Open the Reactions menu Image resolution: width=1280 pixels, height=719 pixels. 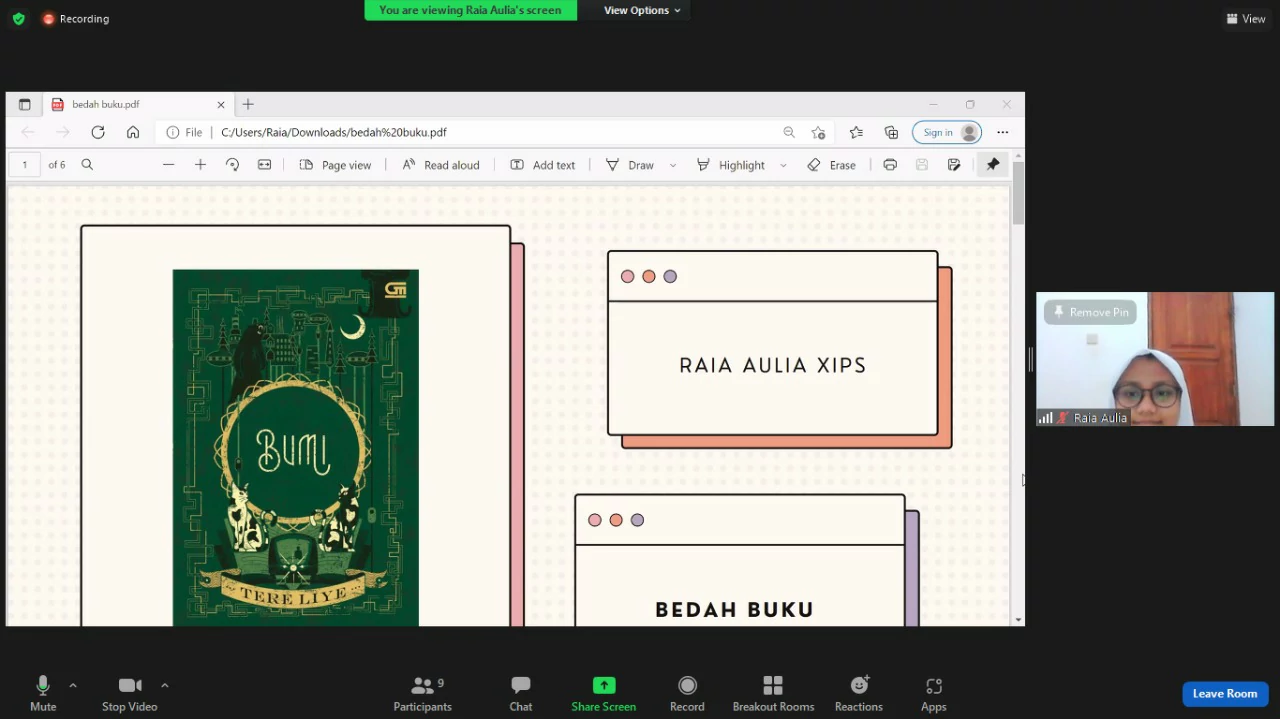pos(859,693)
